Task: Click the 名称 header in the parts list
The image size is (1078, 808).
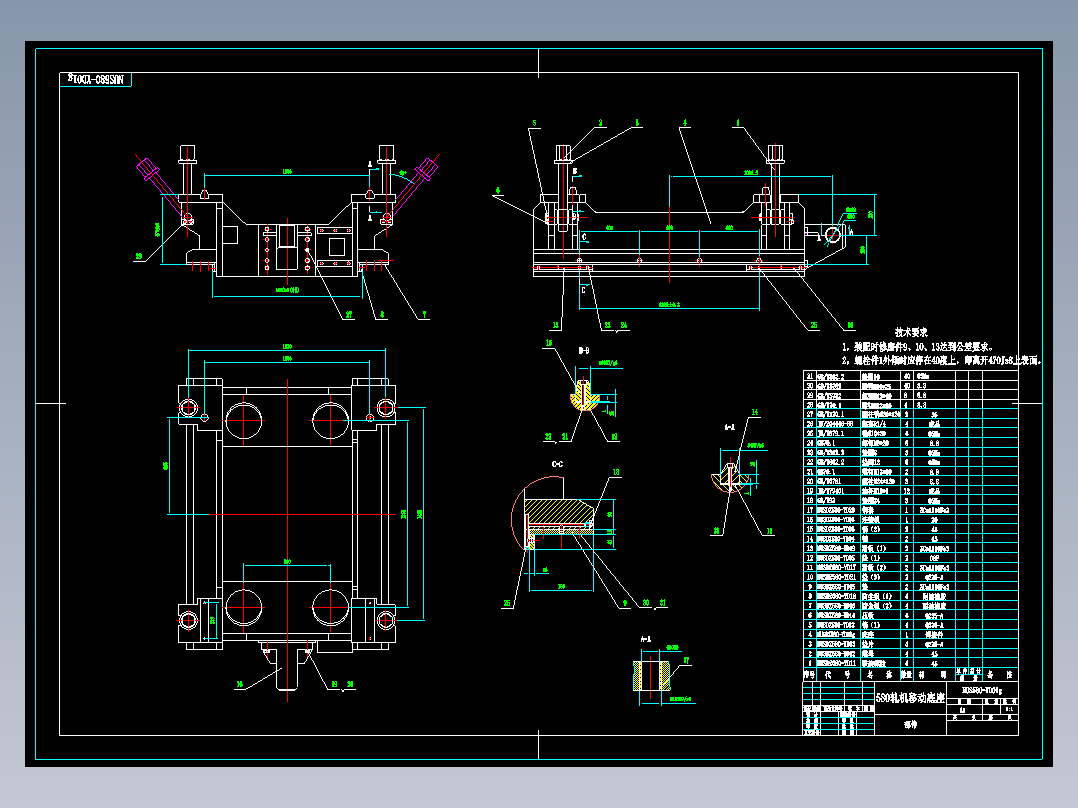Action: pyautogui.click(x=879, y=675)
